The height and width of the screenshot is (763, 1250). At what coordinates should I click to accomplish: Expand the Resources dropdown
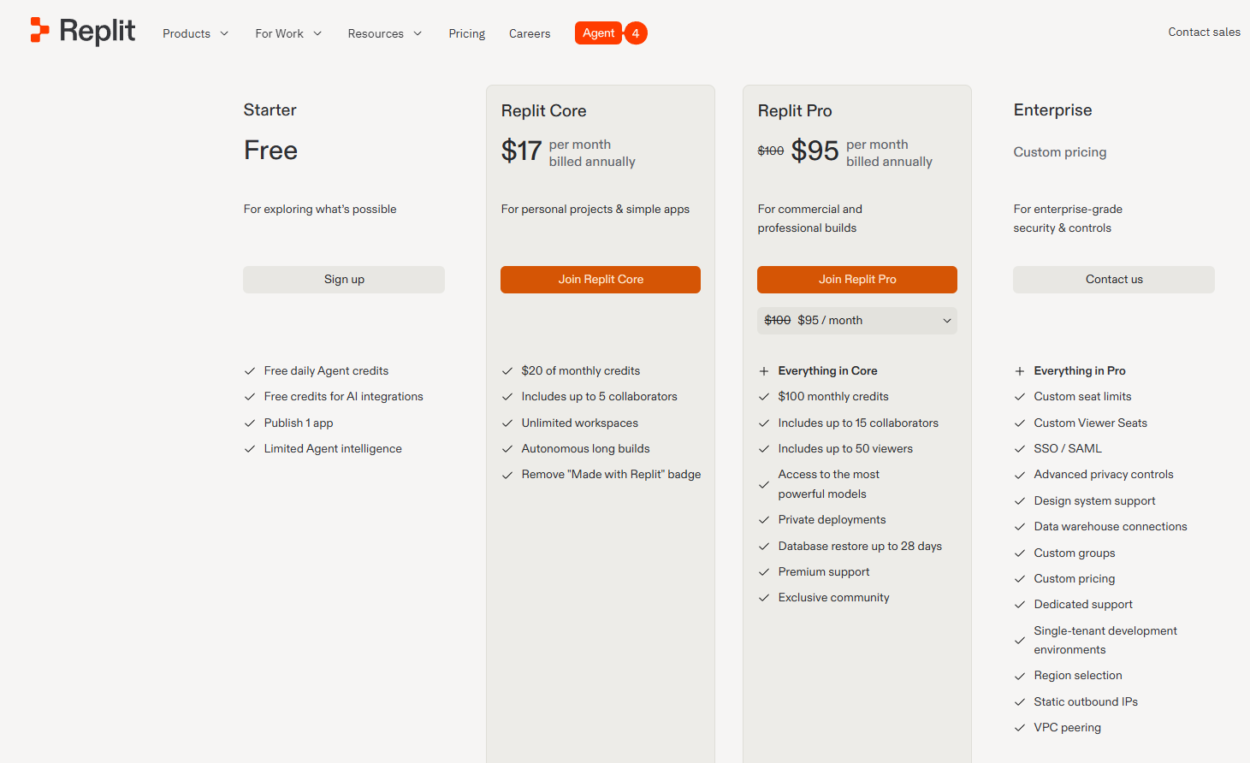tap(384, 34)
